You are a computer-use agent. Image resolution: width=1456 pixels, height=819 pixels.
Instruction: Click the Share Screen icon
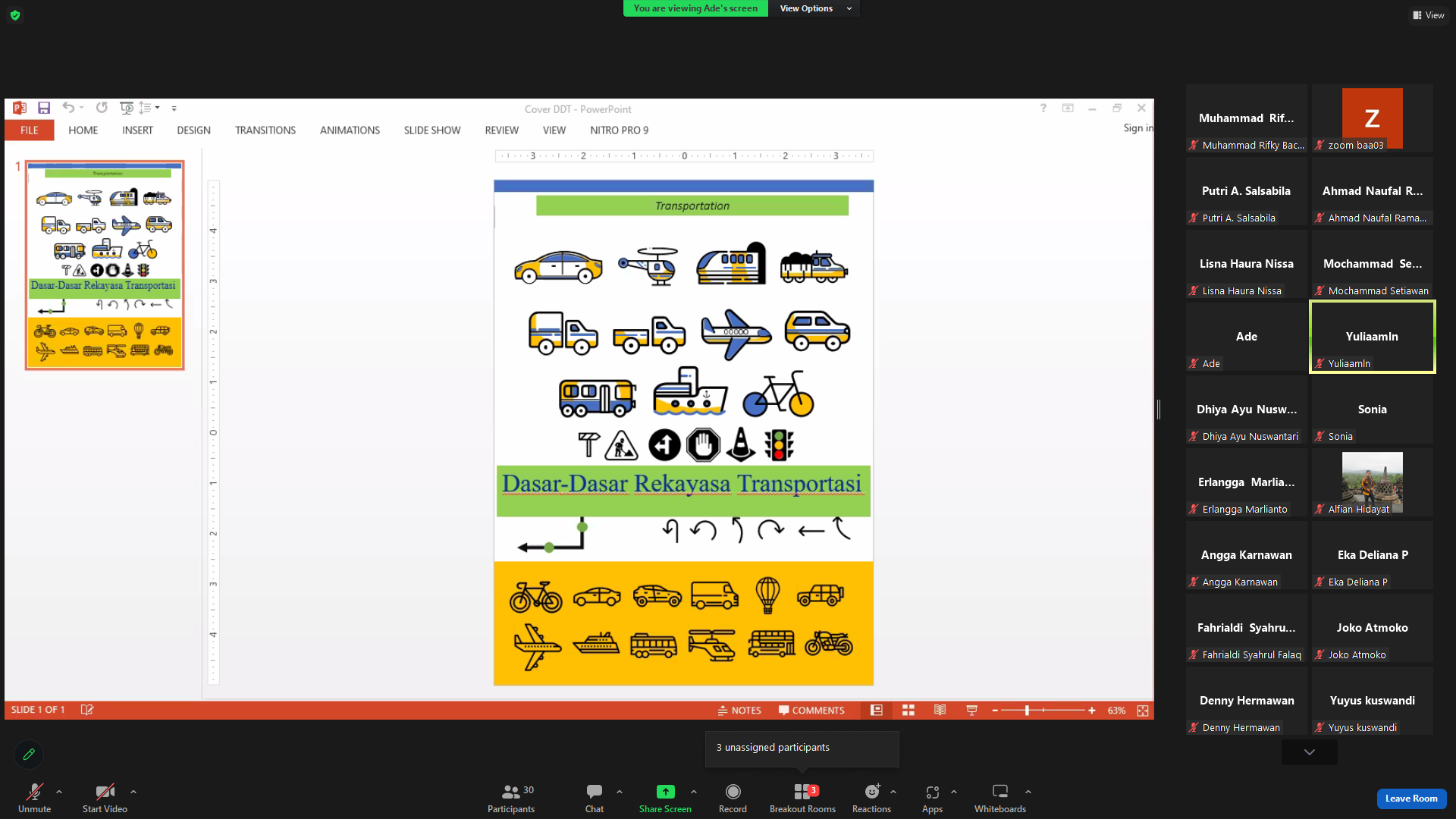[x=665, y=792]
